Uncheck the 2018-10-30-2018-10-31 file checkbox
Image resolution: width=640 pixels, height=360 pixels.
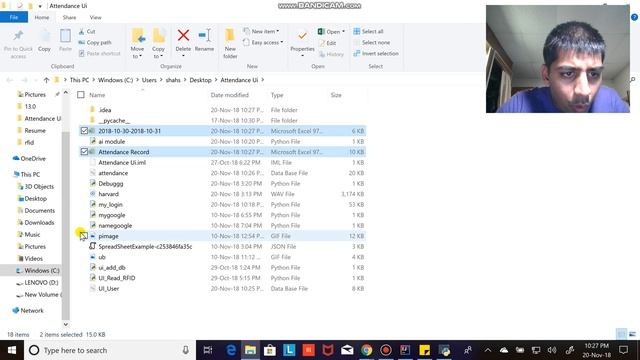(84, 131)
